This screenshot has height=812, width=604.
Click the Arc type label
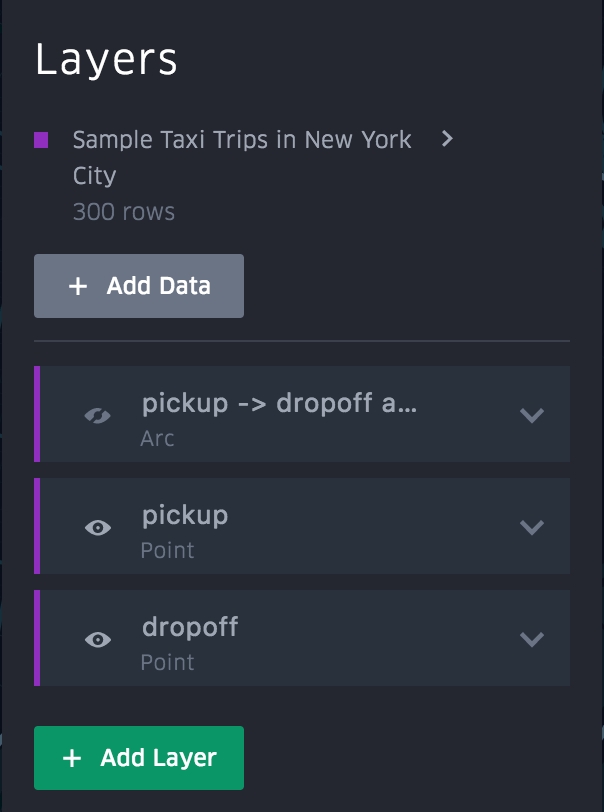(158, 438)
